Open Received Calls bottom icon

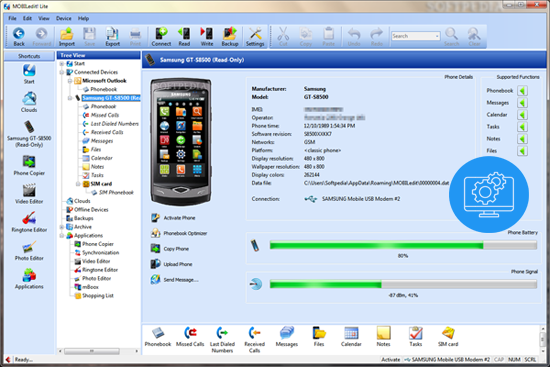point(255,340)
